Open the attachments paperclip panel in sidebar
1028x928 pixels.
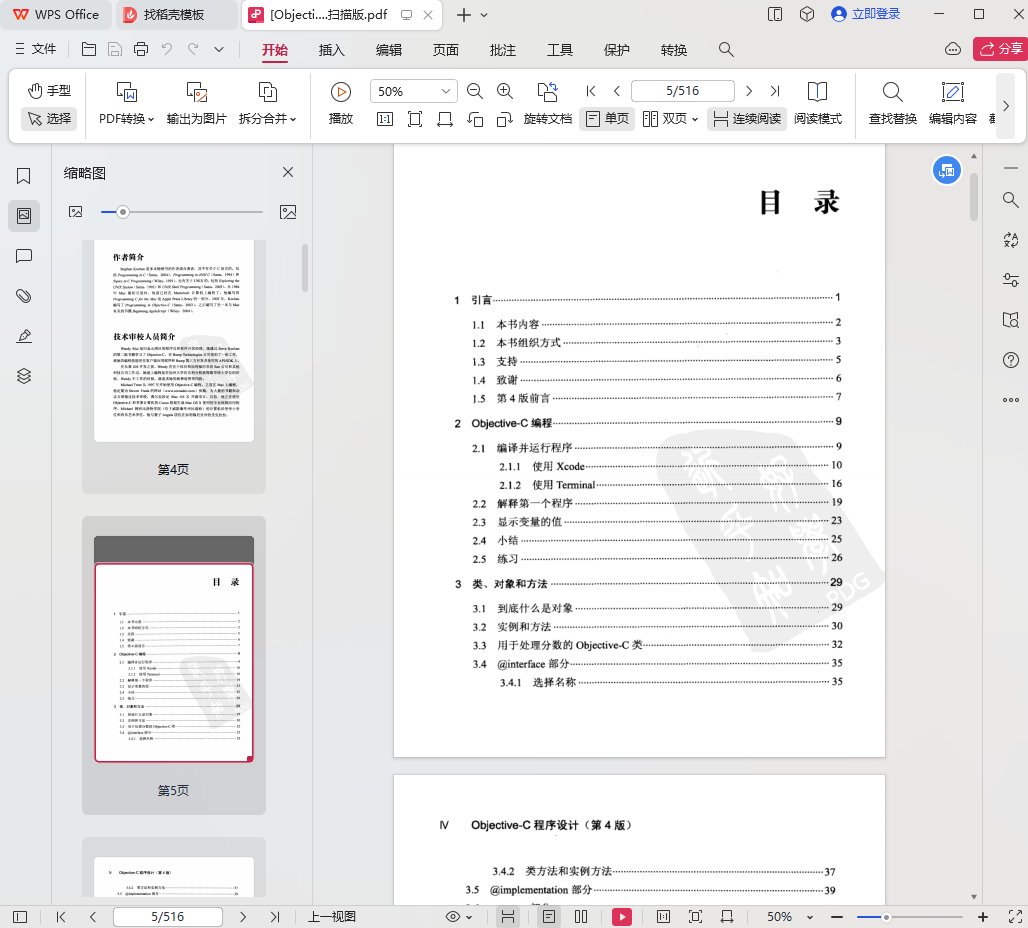click(x=24, y=296)
